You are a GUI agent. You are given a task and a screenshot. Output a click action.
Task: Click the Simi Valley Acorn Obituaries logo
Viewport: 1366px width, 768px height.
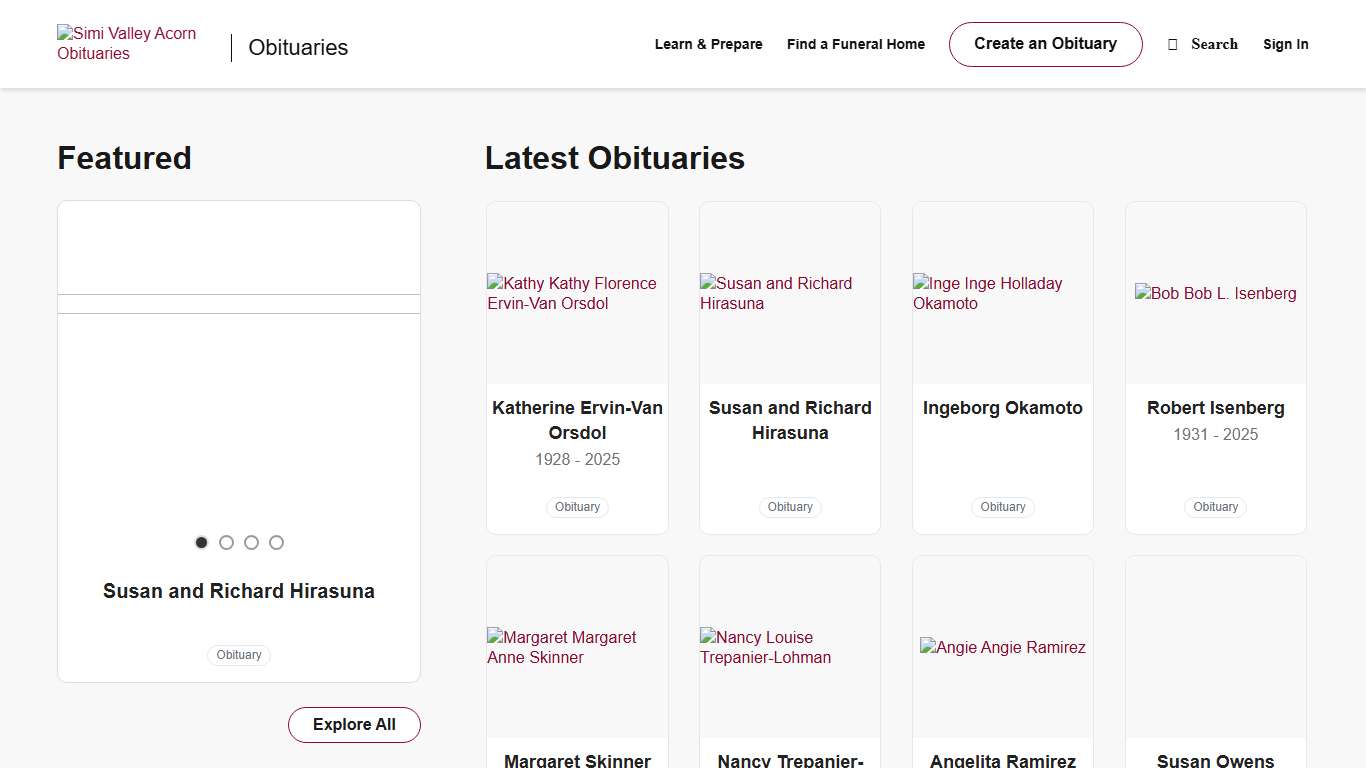127,44
